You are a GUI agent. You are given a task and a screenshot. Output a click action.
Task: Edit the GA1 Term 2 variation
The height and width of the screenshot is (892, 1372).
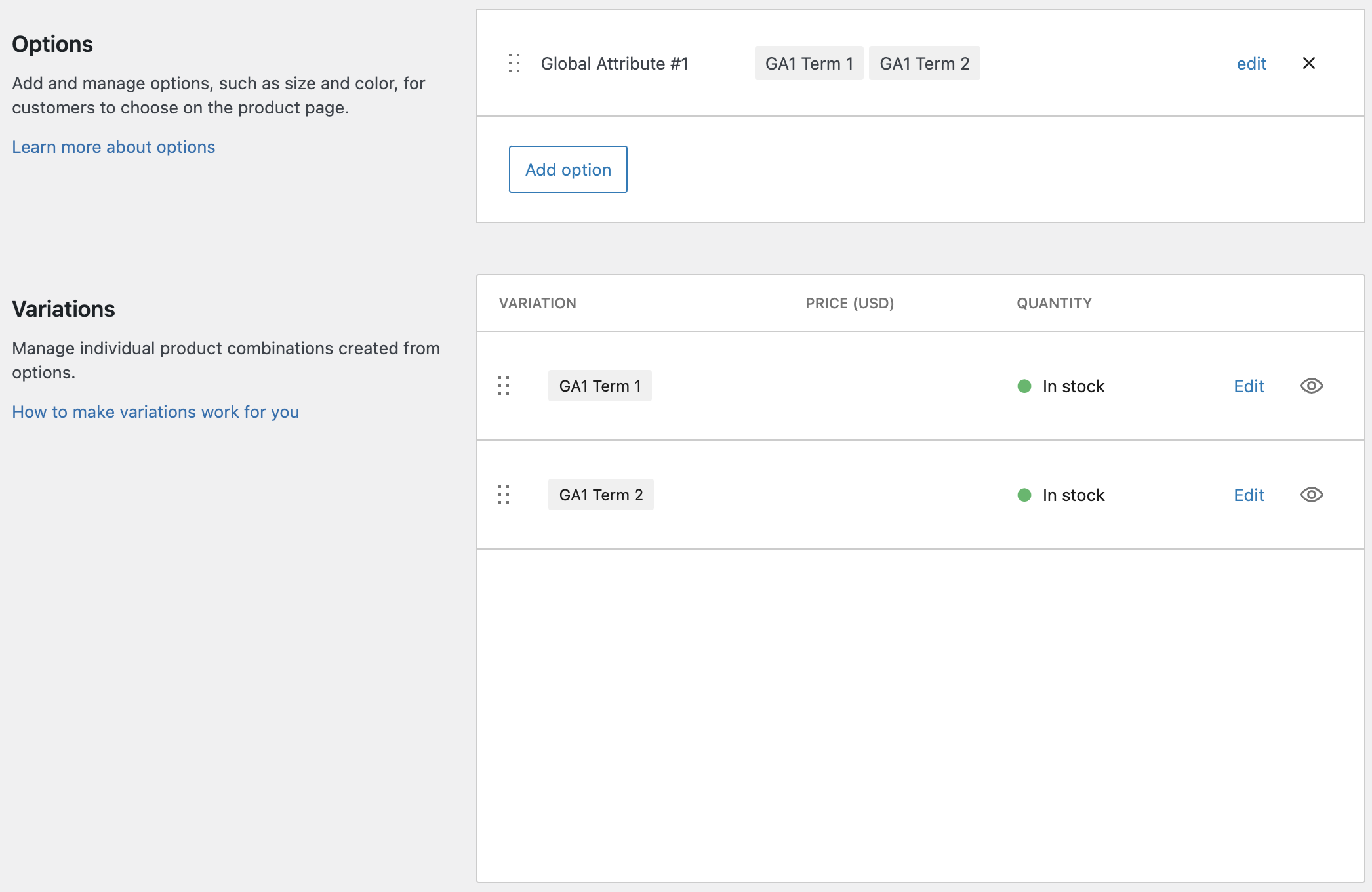point(1248,495)
